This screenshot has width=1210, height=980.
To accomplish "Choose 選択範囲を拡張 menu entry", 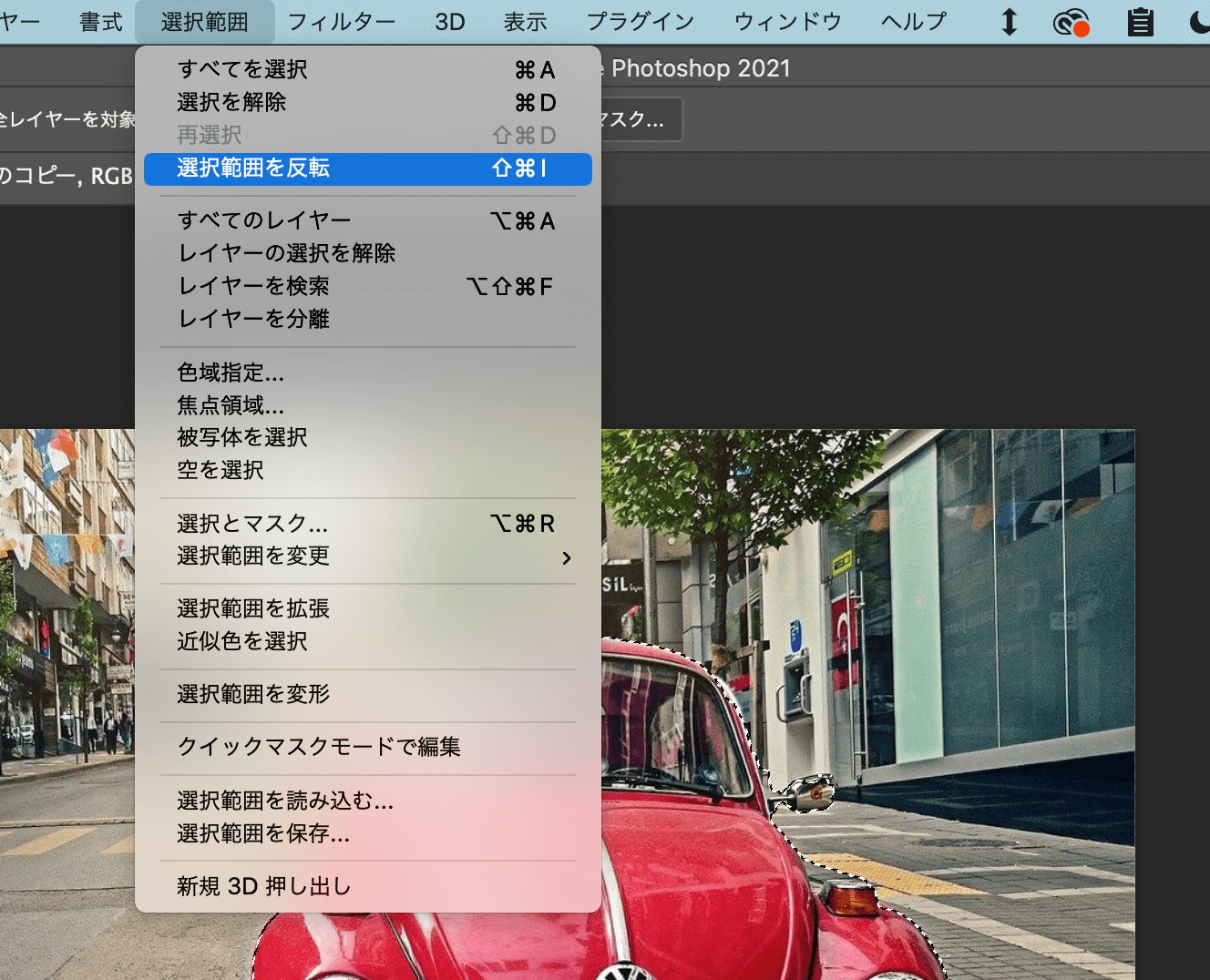I will pyautogui.click(x=368, y=608).
